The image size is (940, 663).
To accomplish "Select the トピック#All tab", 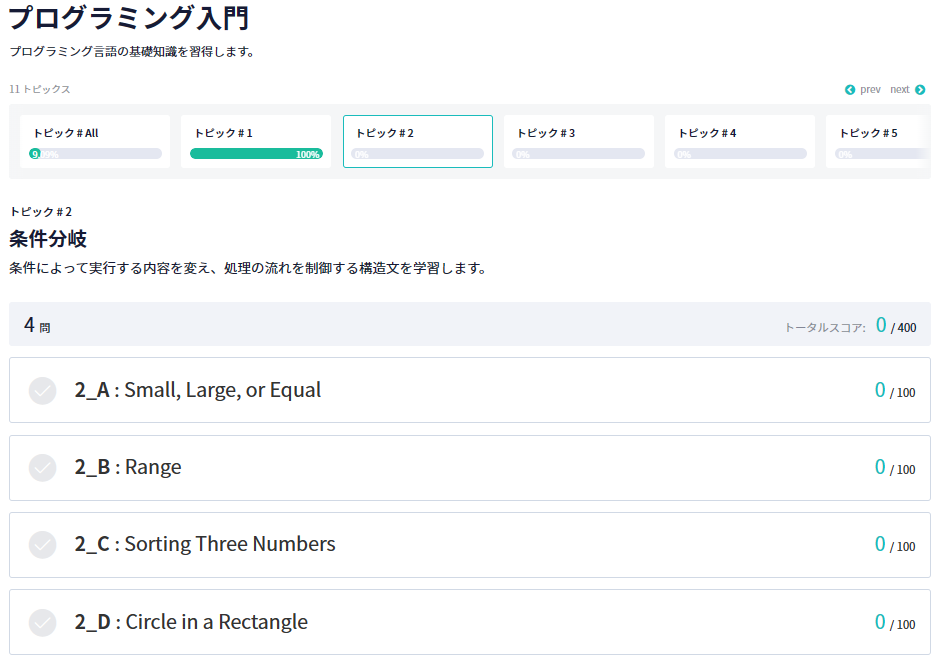I will click(94, 141).
